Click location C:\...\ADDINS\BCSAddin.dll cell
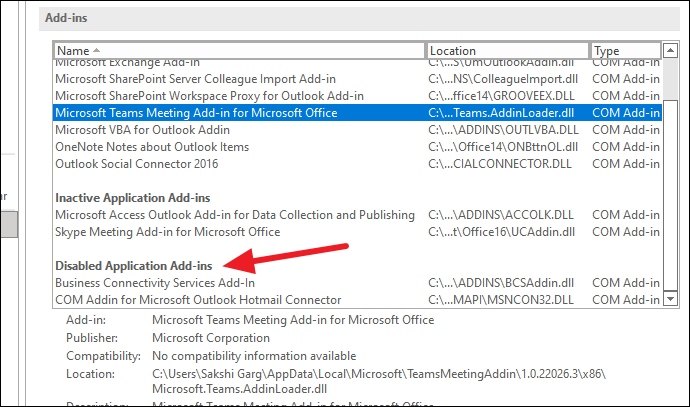The width and height of the screenshot is (690, 407). (x=501, y=283)
